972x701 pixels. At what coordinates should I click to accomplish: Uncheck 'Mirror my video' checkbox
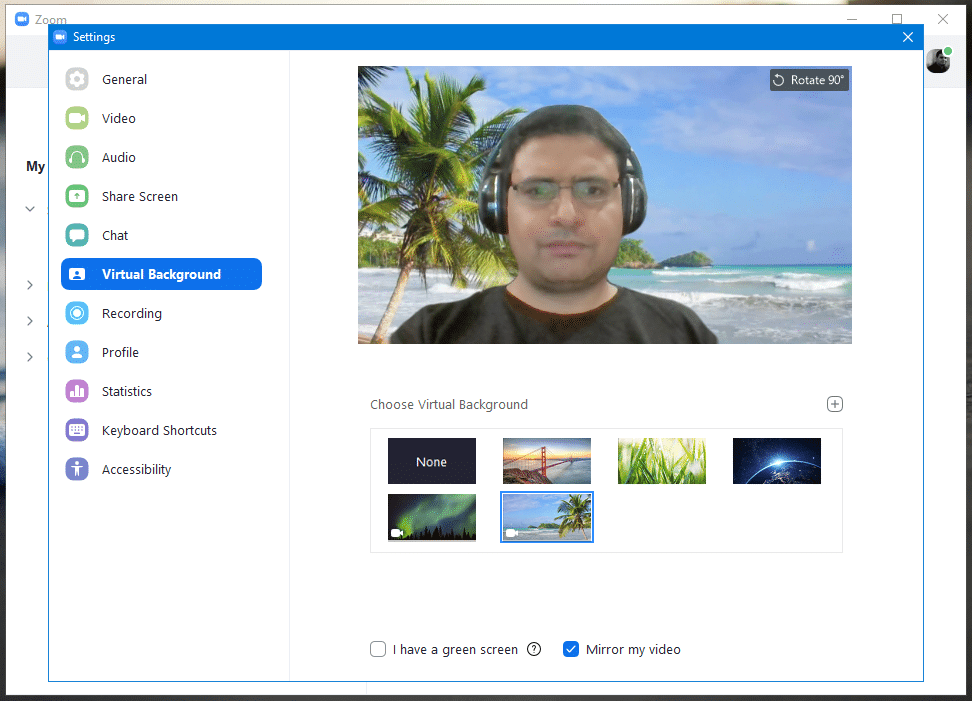tap(571, 649)
